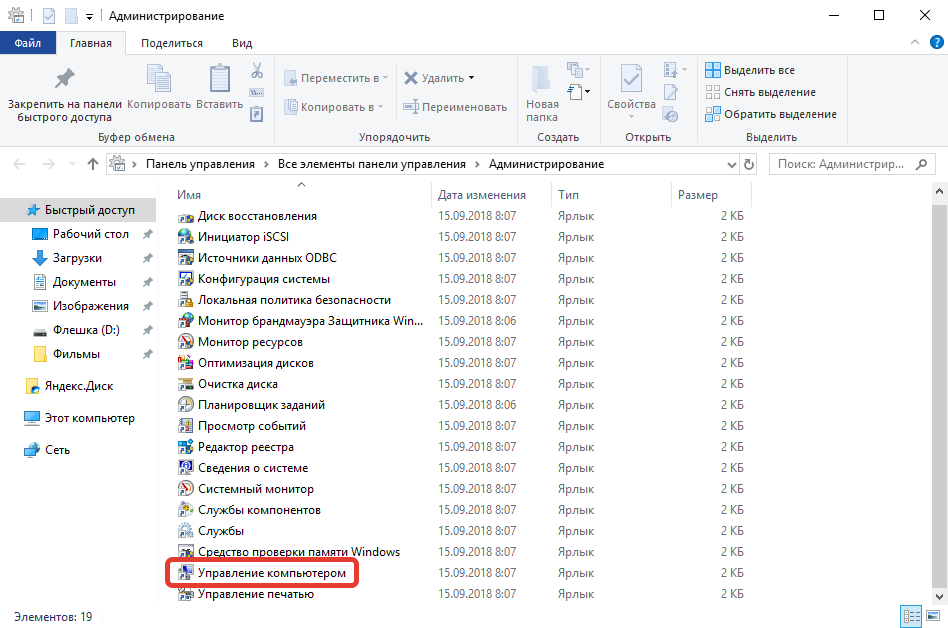Click the Pin to Quick Access icon
Screen dimensions: 948x628
click(65, 79)
